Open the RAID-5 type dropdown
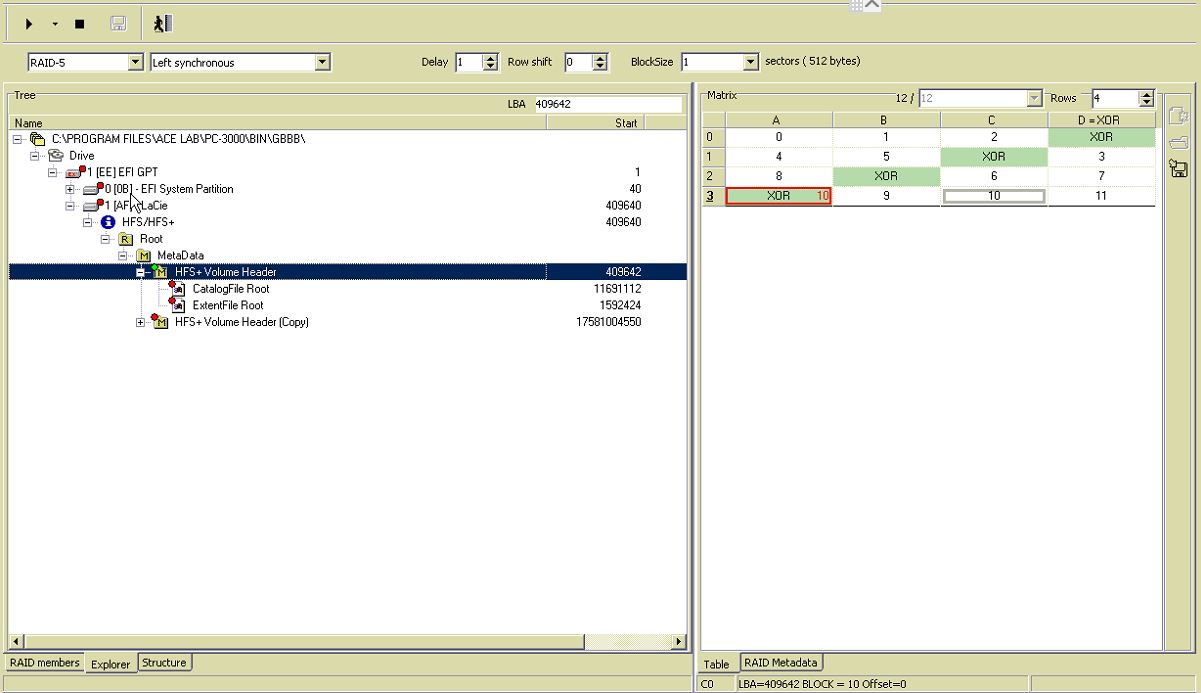 tap(136, 62)
